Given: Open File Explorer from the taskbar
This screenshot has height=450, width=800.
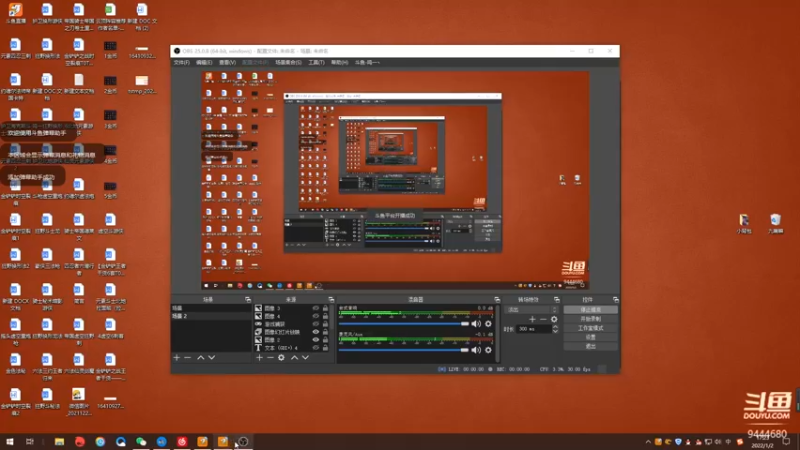Looking at the screenshot, I should tap(59, 442).
